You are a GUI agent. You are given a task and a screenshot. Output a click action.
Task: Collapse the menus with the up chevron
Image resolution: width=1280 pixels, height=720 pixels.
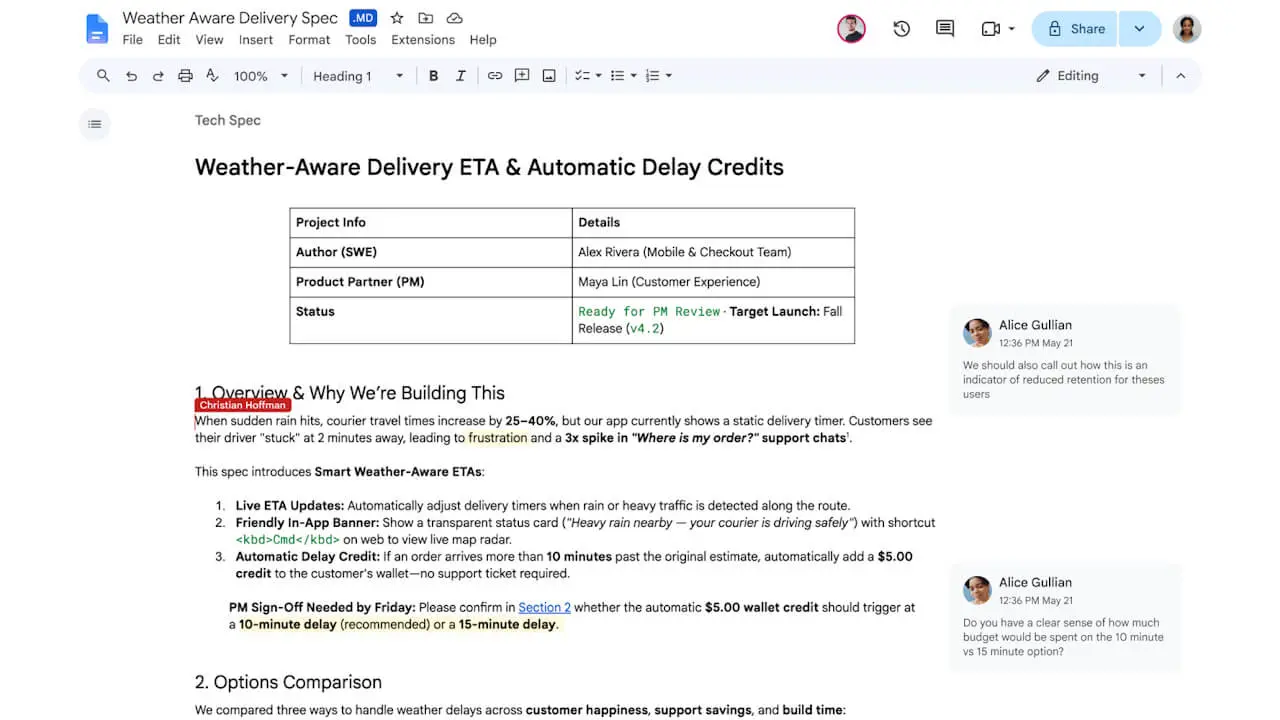(1180, 76)
